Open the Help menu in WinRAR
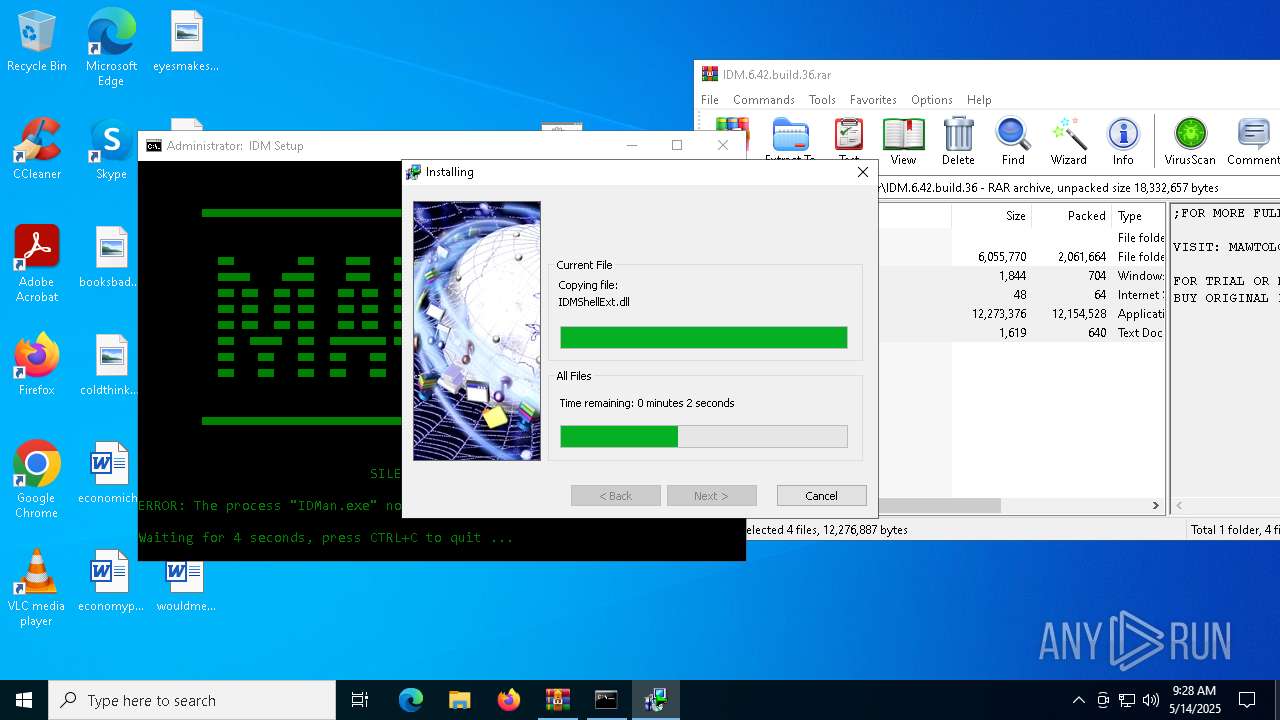This screenshot has height=720, width=1280. pos(979,100)
